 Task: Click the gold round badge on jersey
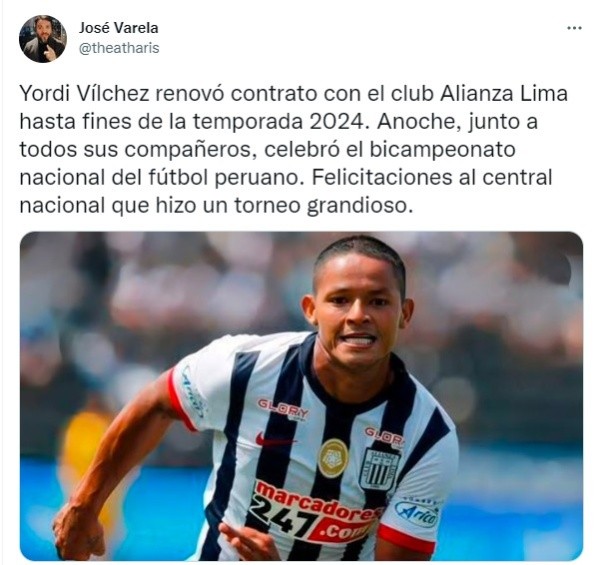[x=333, y=458]
